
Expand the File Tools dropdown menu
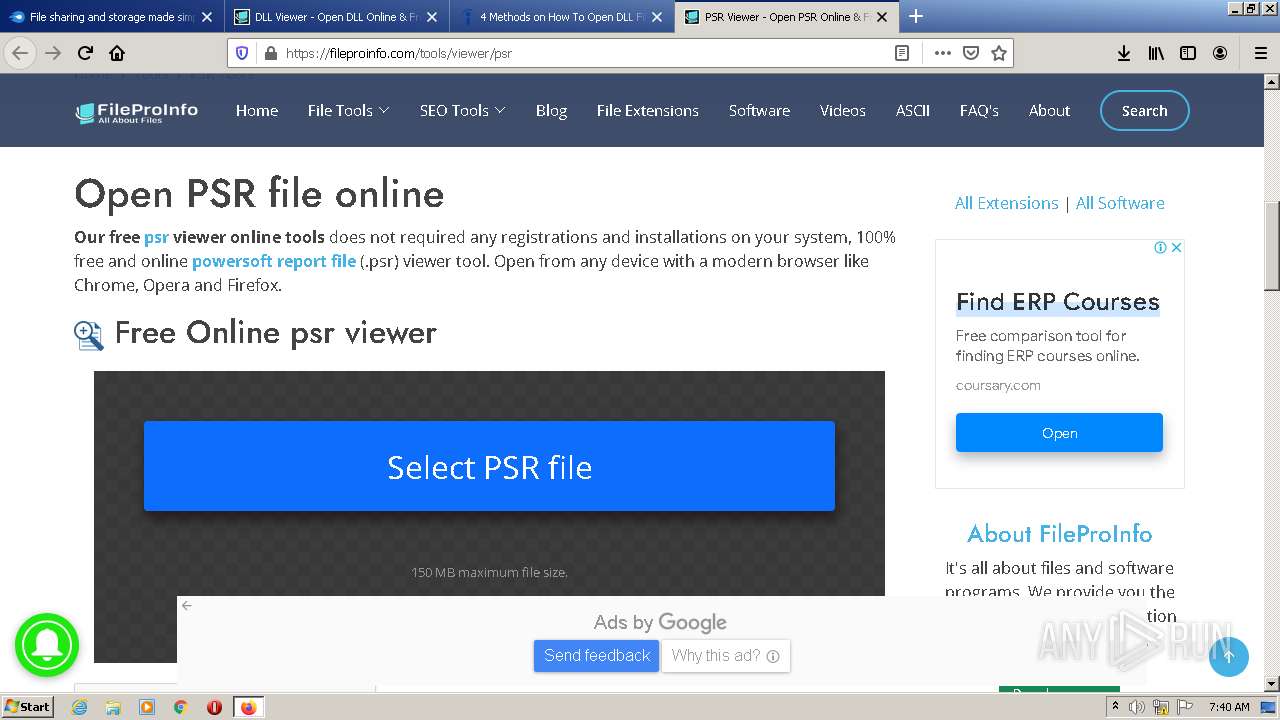tap(348, 111)
